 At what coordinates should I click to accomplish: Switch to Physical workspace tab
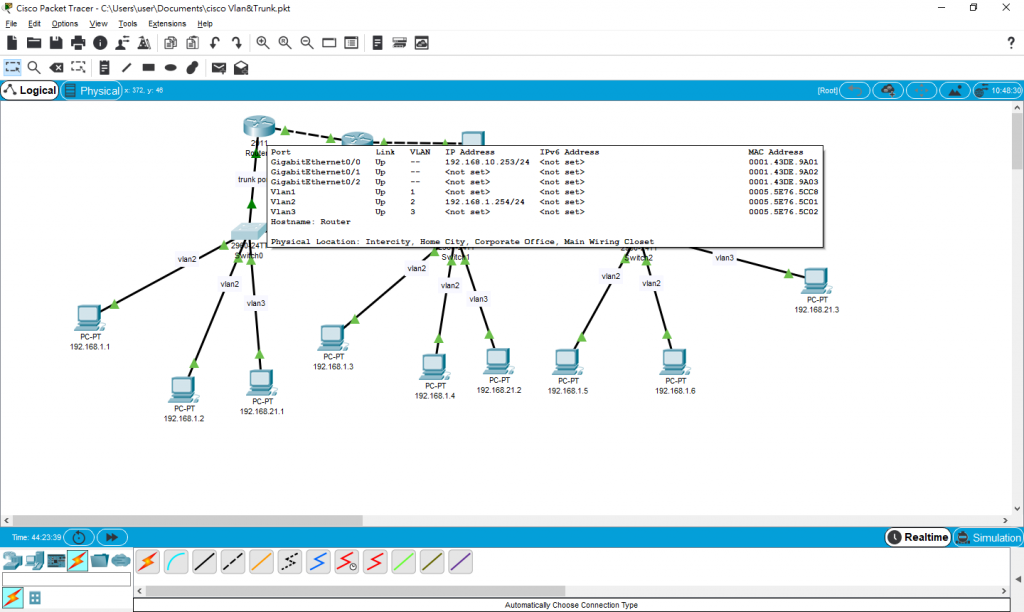click(92, 90)
